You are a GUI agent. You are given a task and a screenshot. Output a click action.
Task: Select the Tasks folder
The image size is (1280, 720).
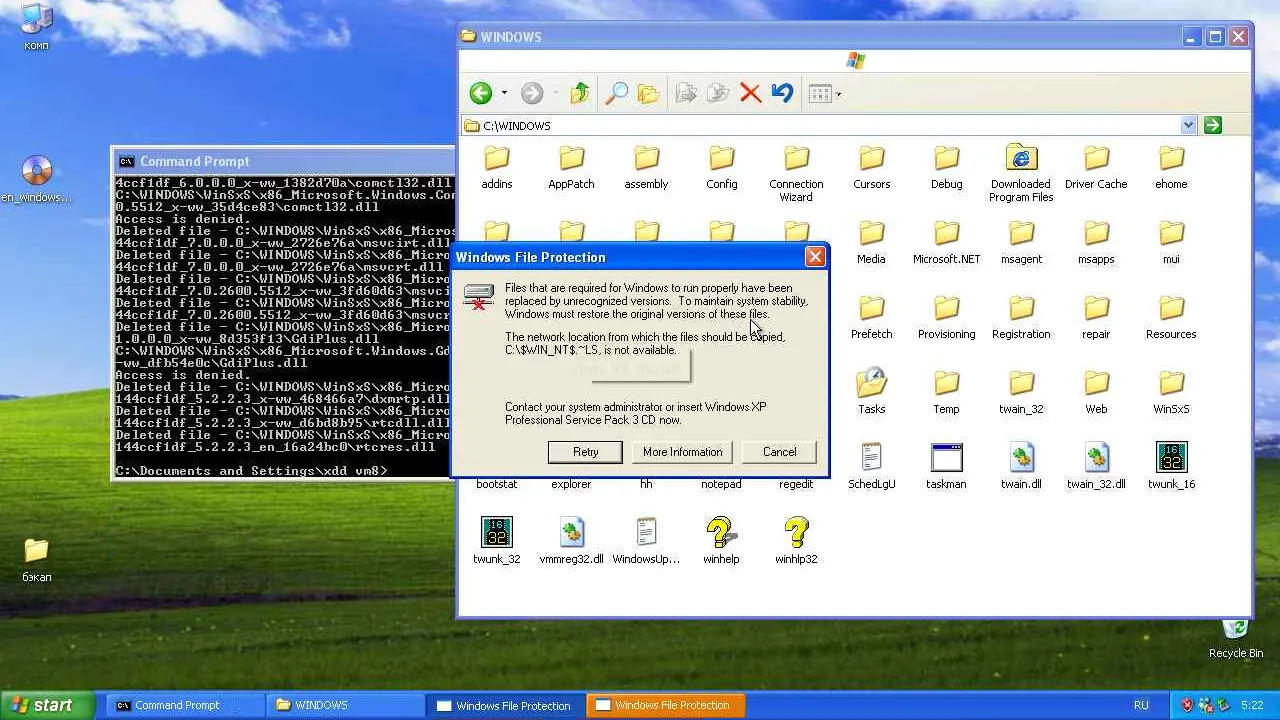(x=871, y=392)
